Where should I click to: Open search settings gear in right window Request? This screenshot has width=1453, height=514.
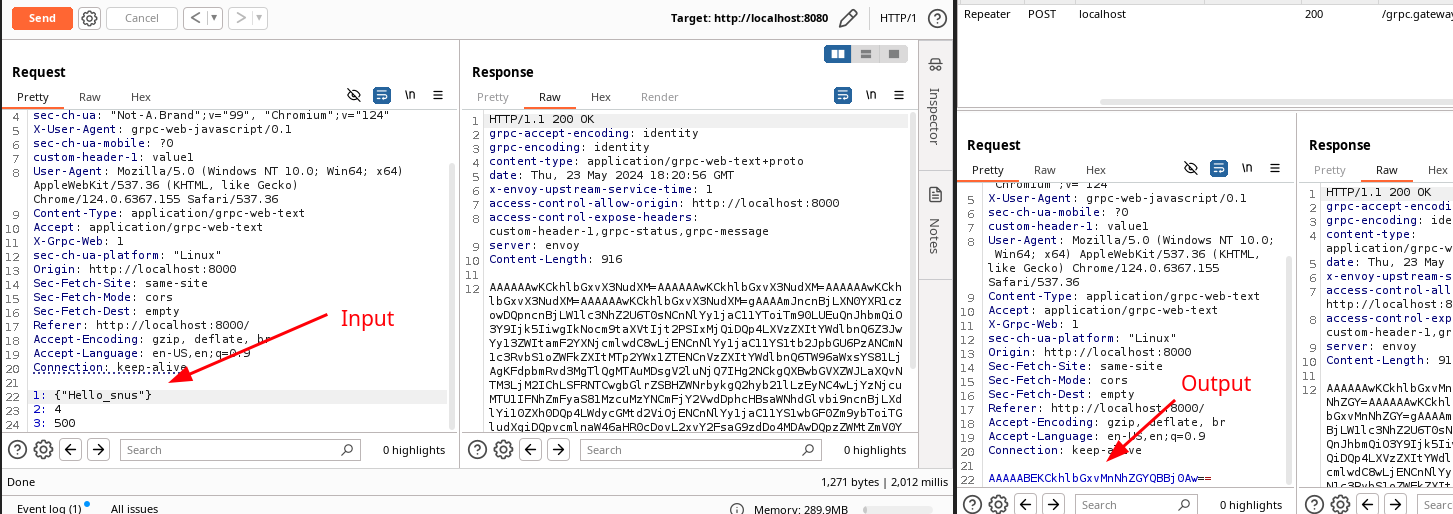click(998, 505)
